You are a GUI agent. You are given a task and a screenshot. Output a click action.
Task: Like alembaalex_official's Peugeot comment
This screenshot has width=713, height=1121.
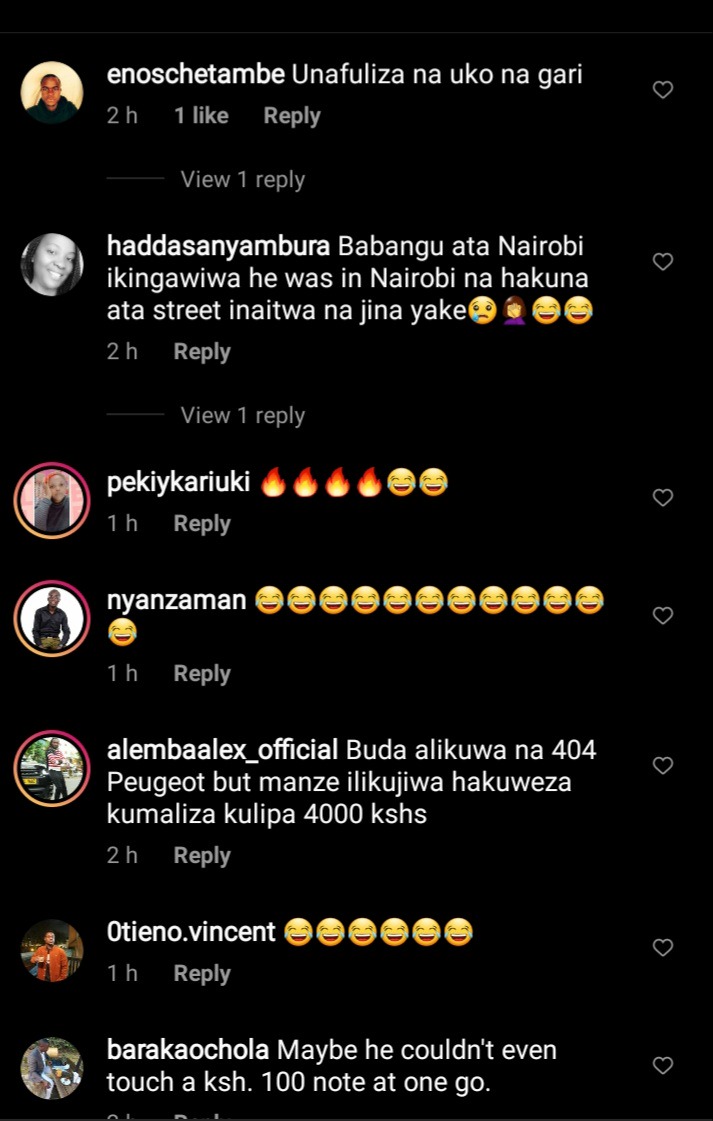tap(663, 766)
